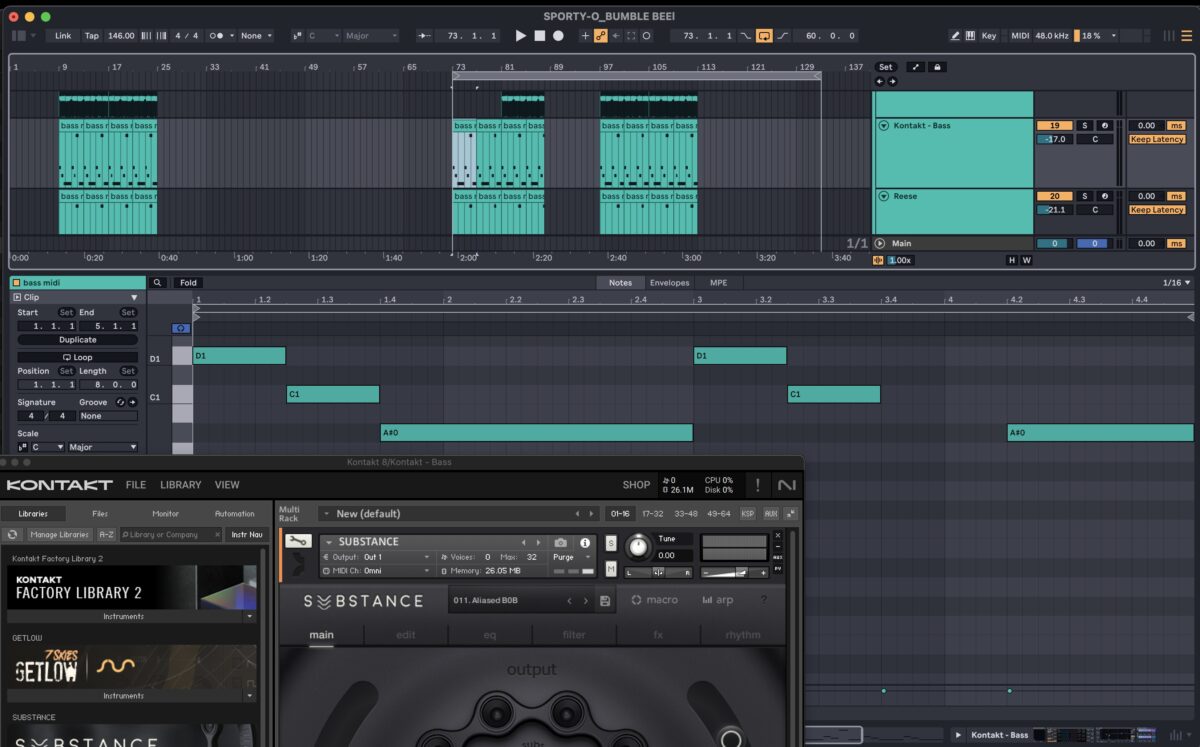This screenshot has width=1200, height=747.
Task: Enable Key map mode
Action: pos(989,35)
